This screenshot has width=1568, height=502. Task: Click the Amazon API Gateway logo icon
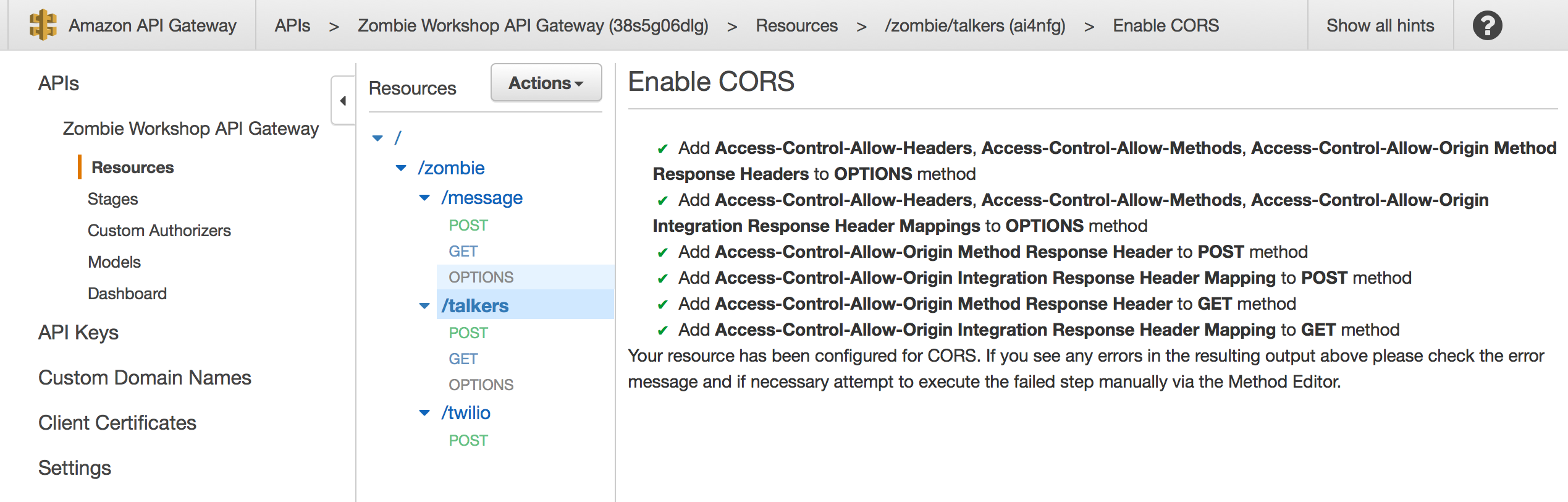43,25
